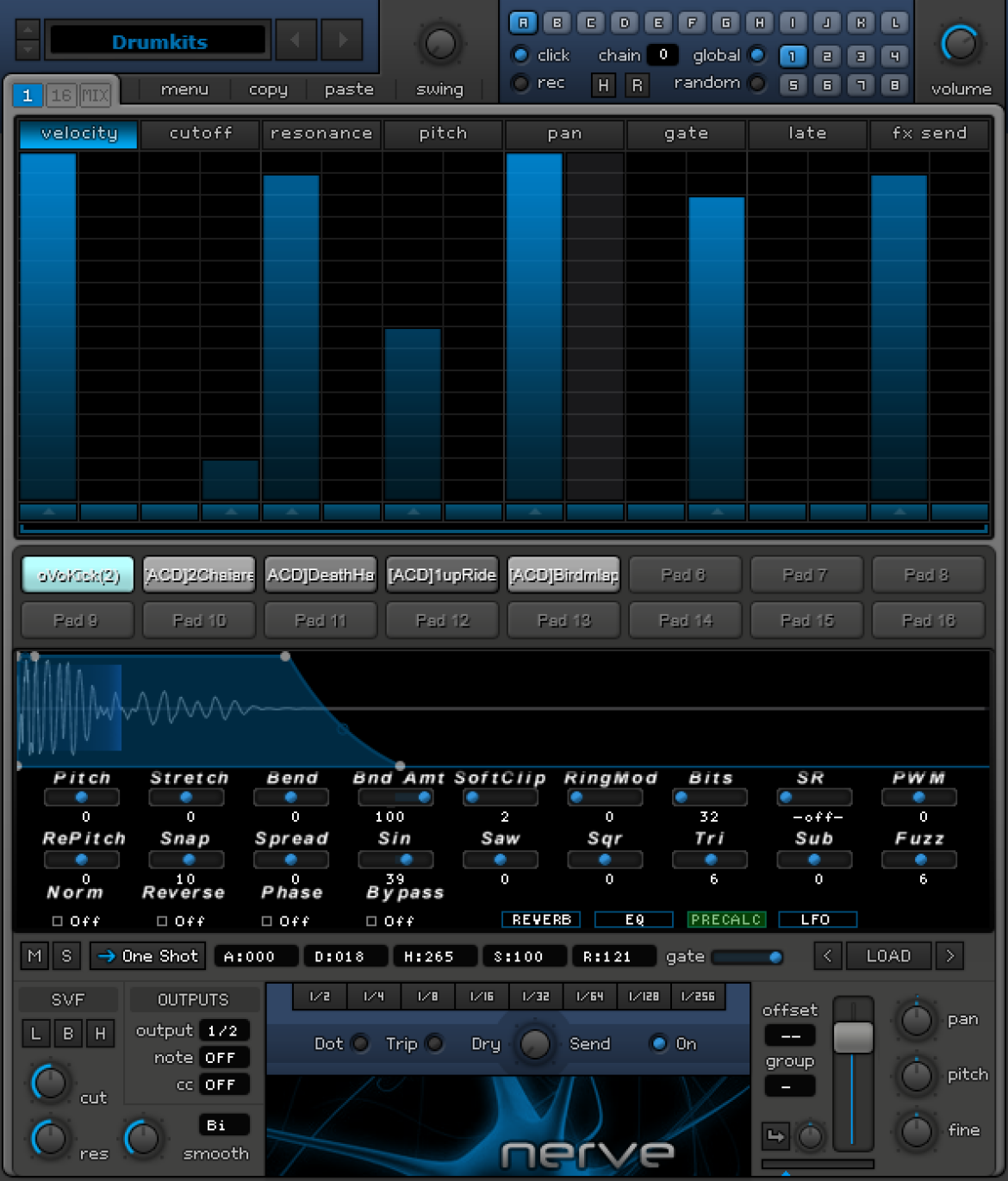Toggle the rec record indicator
Image resolution: width=1008 pixels, height=1181 pixels.
coord(520,83)
